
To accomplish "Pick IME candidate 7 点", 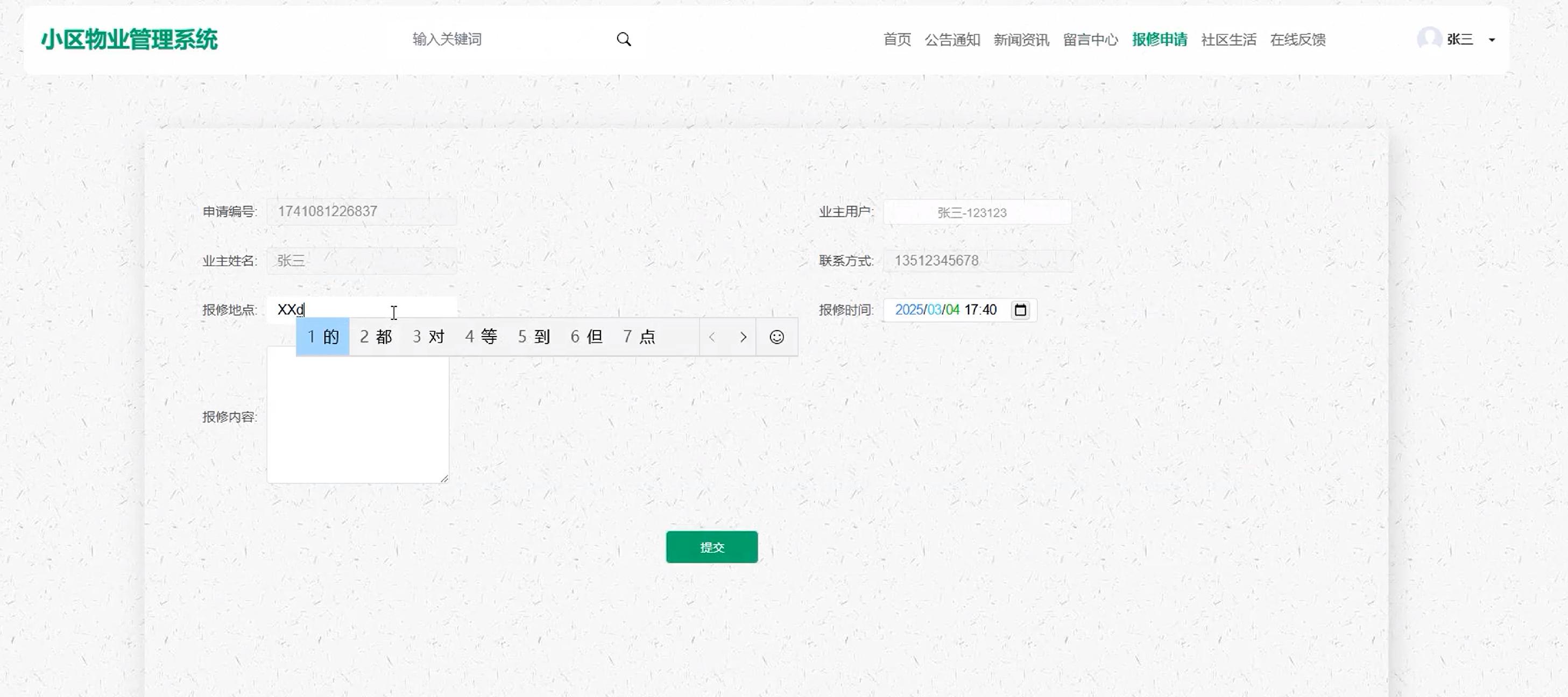I will point(639,337).
